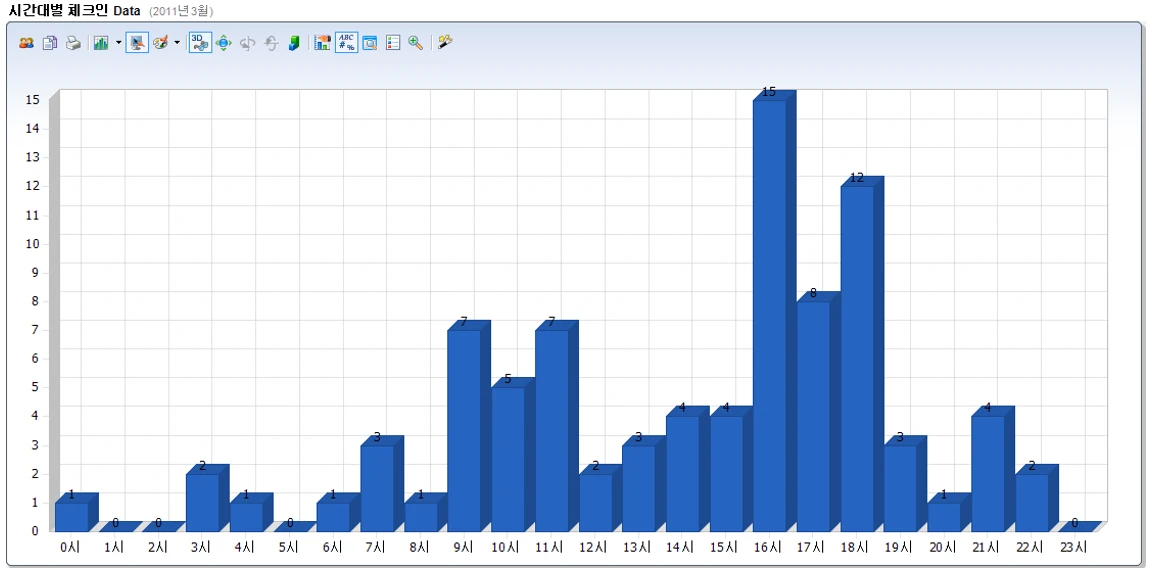Copy the chart to clipboard
The height and width of the screenshot is (574, 1151).
(x=49, y=43)
